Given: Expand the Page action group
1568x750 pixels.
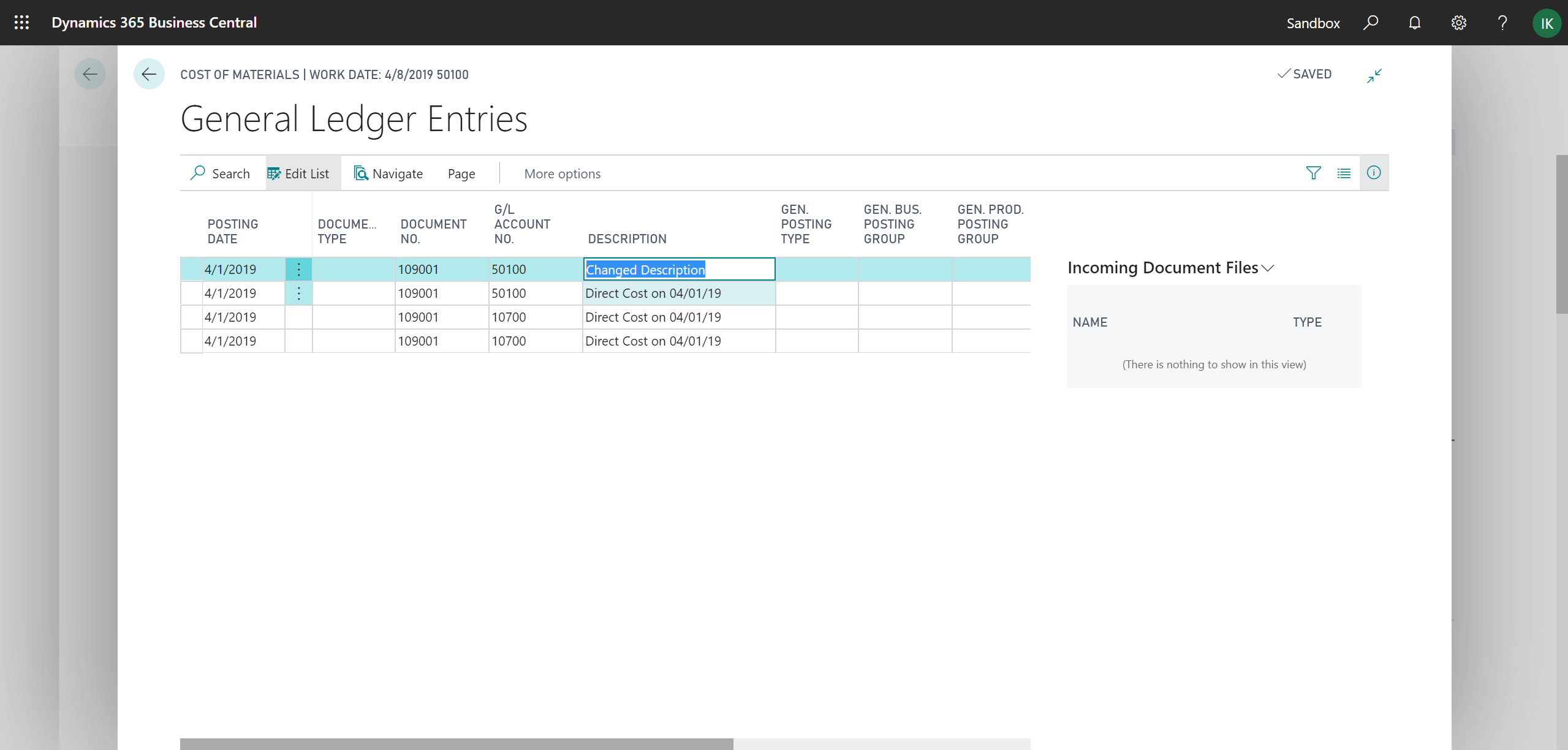Looking at the screenshot, I should pyautogui.click(x=461, y=173).
